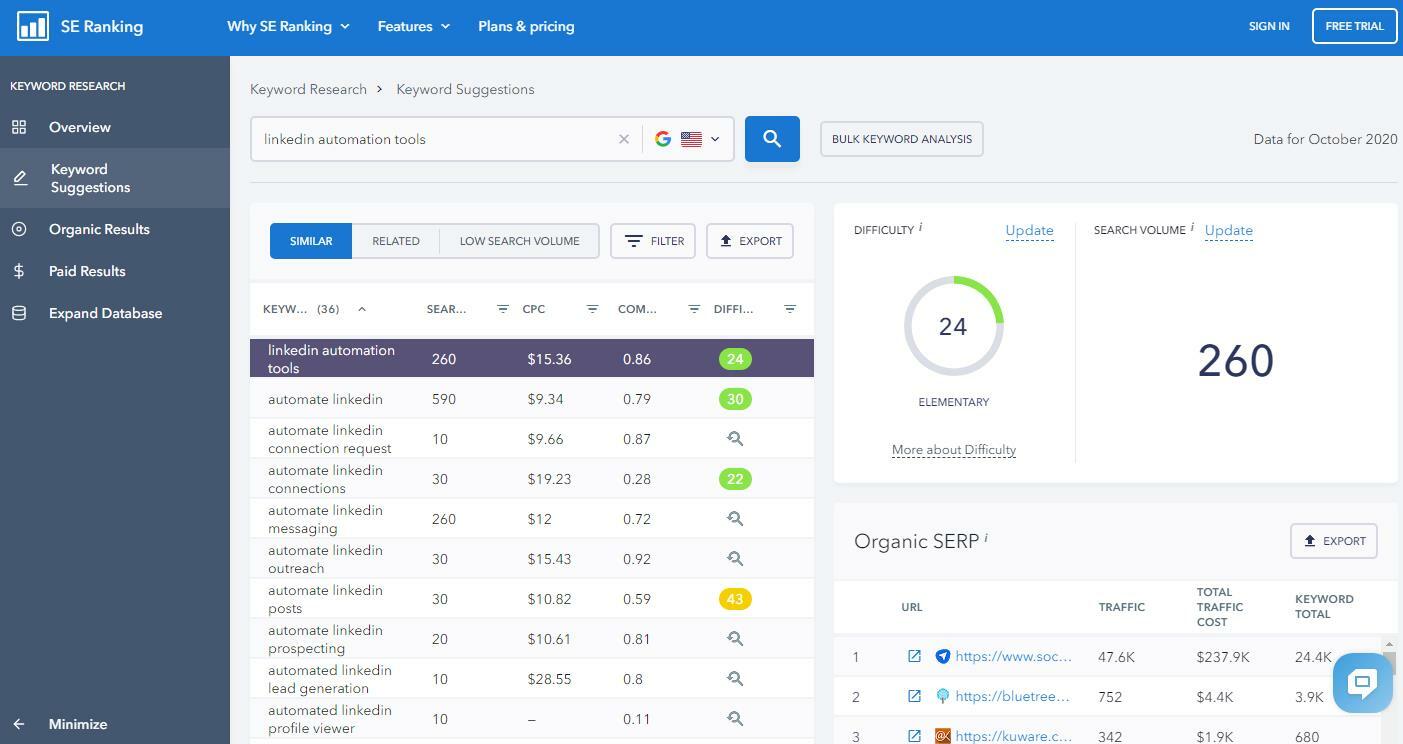Screen dimensions: 1403x744
Task: Expand the Features menu
Action: (x=414, y=26)
